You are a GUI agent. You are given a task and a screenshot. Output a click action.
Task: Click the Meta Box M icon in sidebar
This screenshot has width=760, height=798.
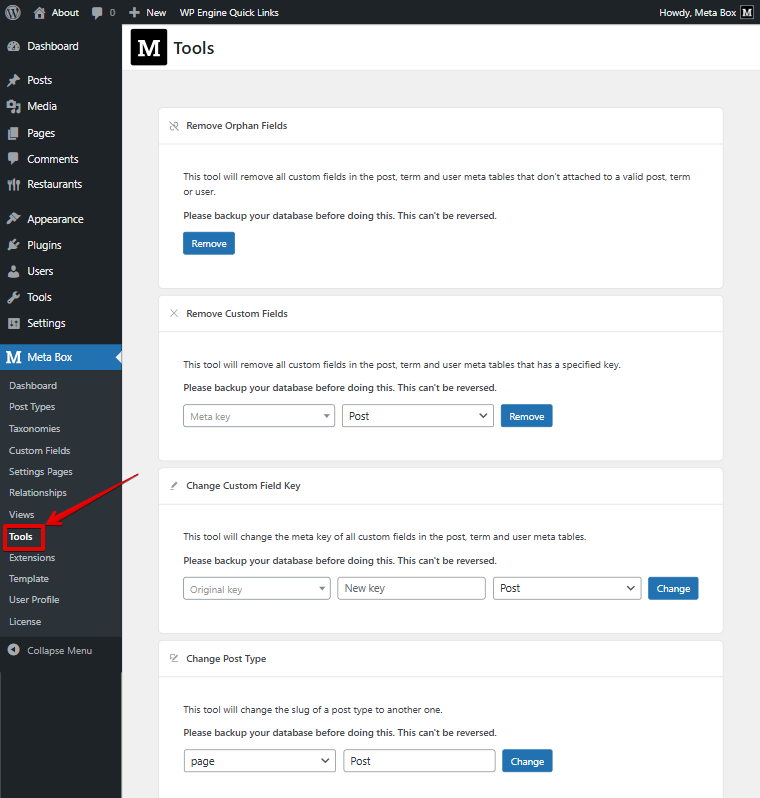click(x=14, y=357)
